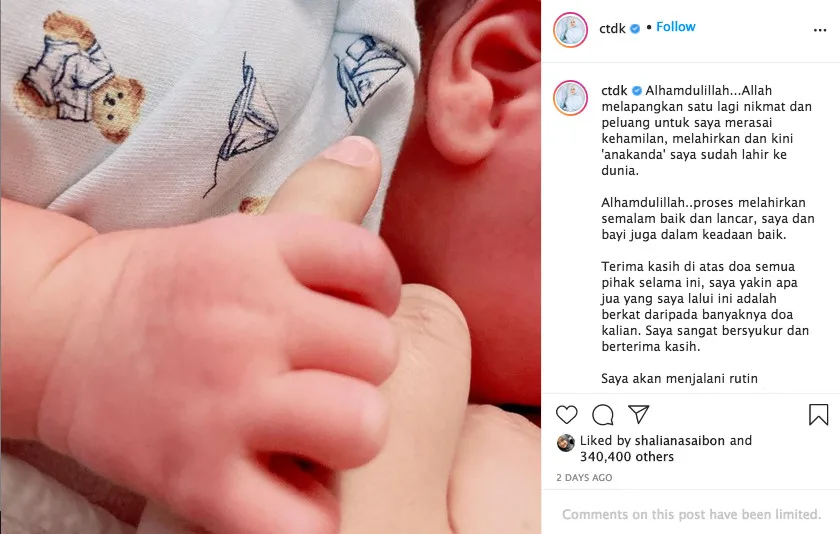This screenshot has height=534, width=840.
Task: View the 340,400 others who liked
Action: click(x=627, y=457)
